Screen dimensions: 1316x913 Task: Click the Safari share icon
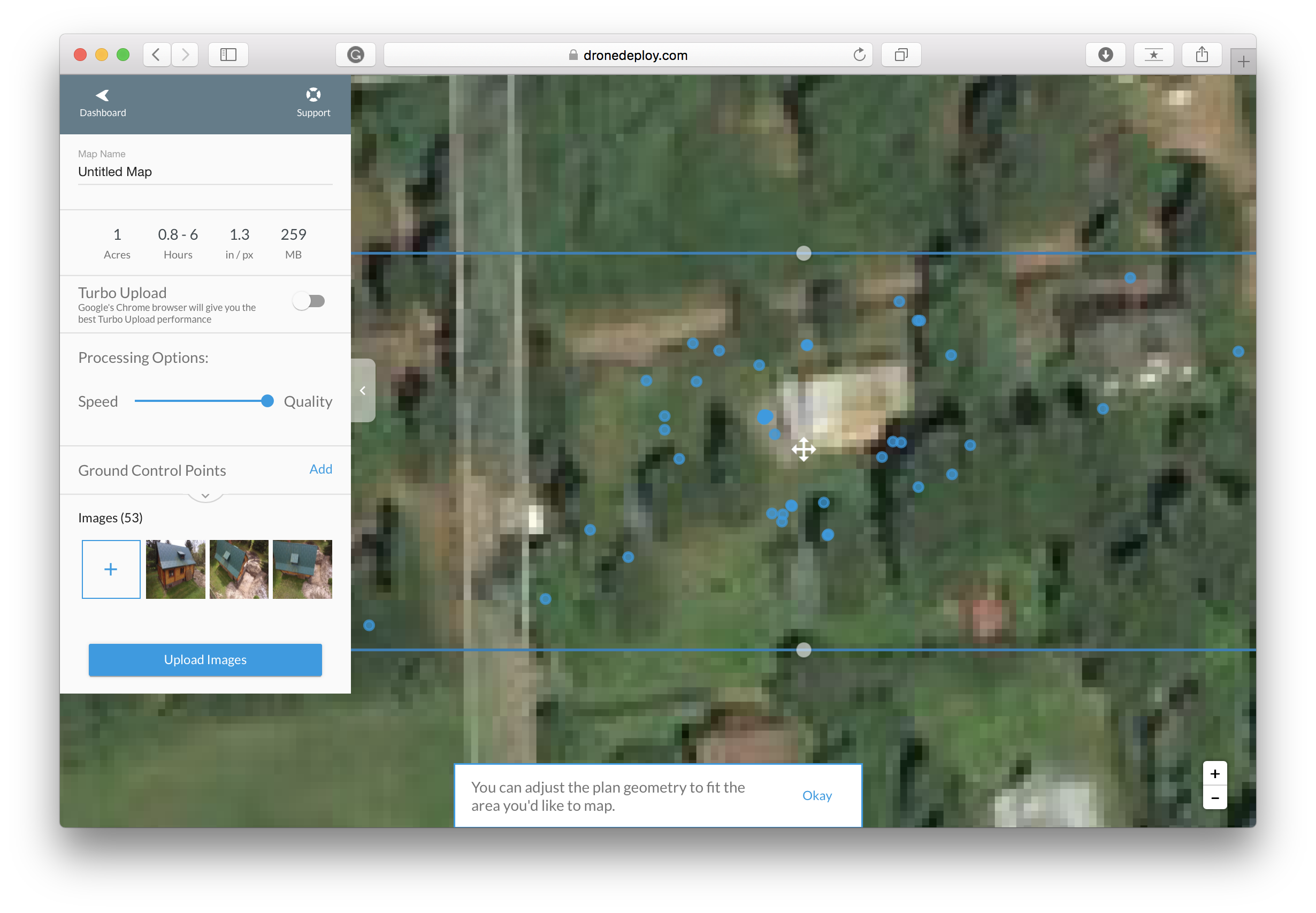click(1202, 55)
